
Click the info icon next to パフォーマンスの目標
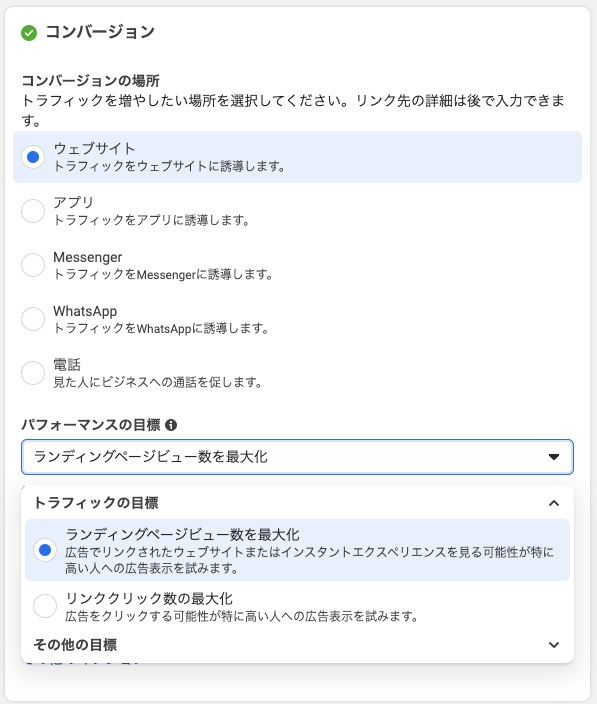click(x=171, y=425)
